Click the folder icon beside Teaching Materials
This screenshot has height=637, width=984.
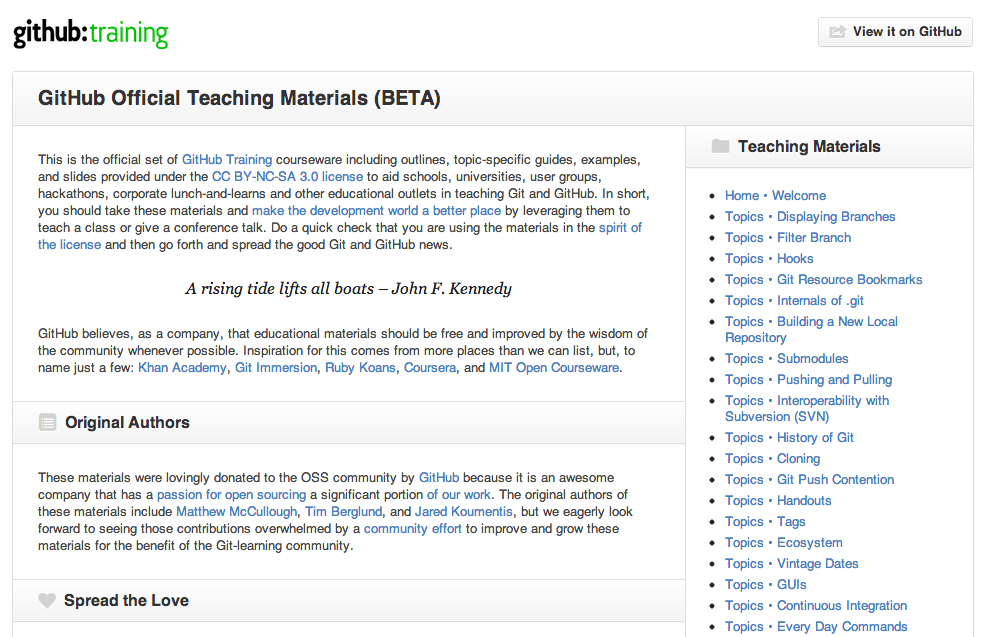720,146
